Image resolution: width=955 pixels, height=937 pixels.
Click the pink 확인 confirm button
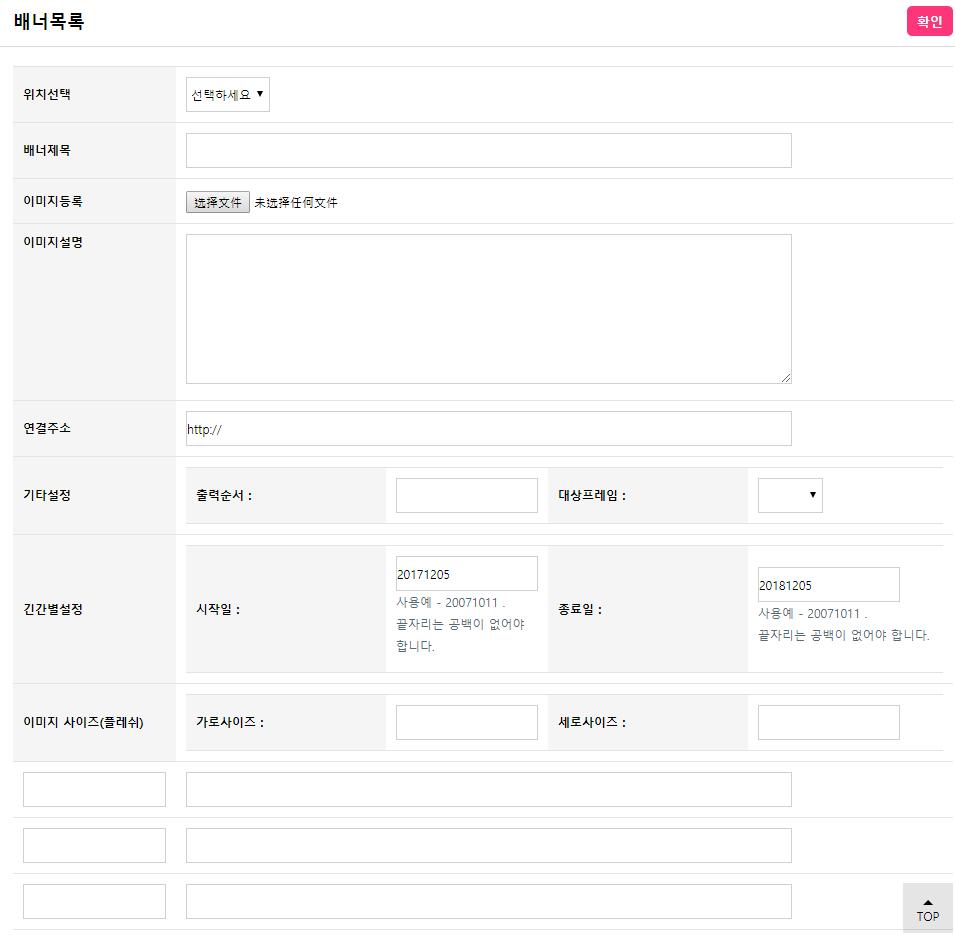click(x=929, y=22)
